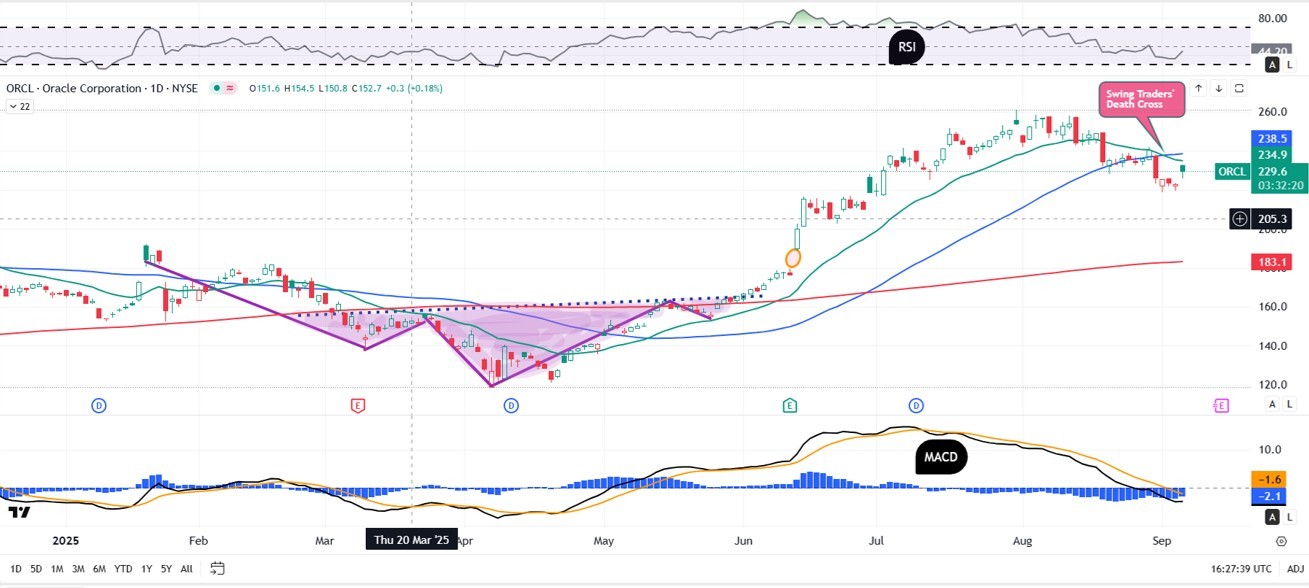The width and height of the screenshot is (1309, 588).
Task: Open the timezone menu at 16:27:39 UTC
Action: point(1238,568)
